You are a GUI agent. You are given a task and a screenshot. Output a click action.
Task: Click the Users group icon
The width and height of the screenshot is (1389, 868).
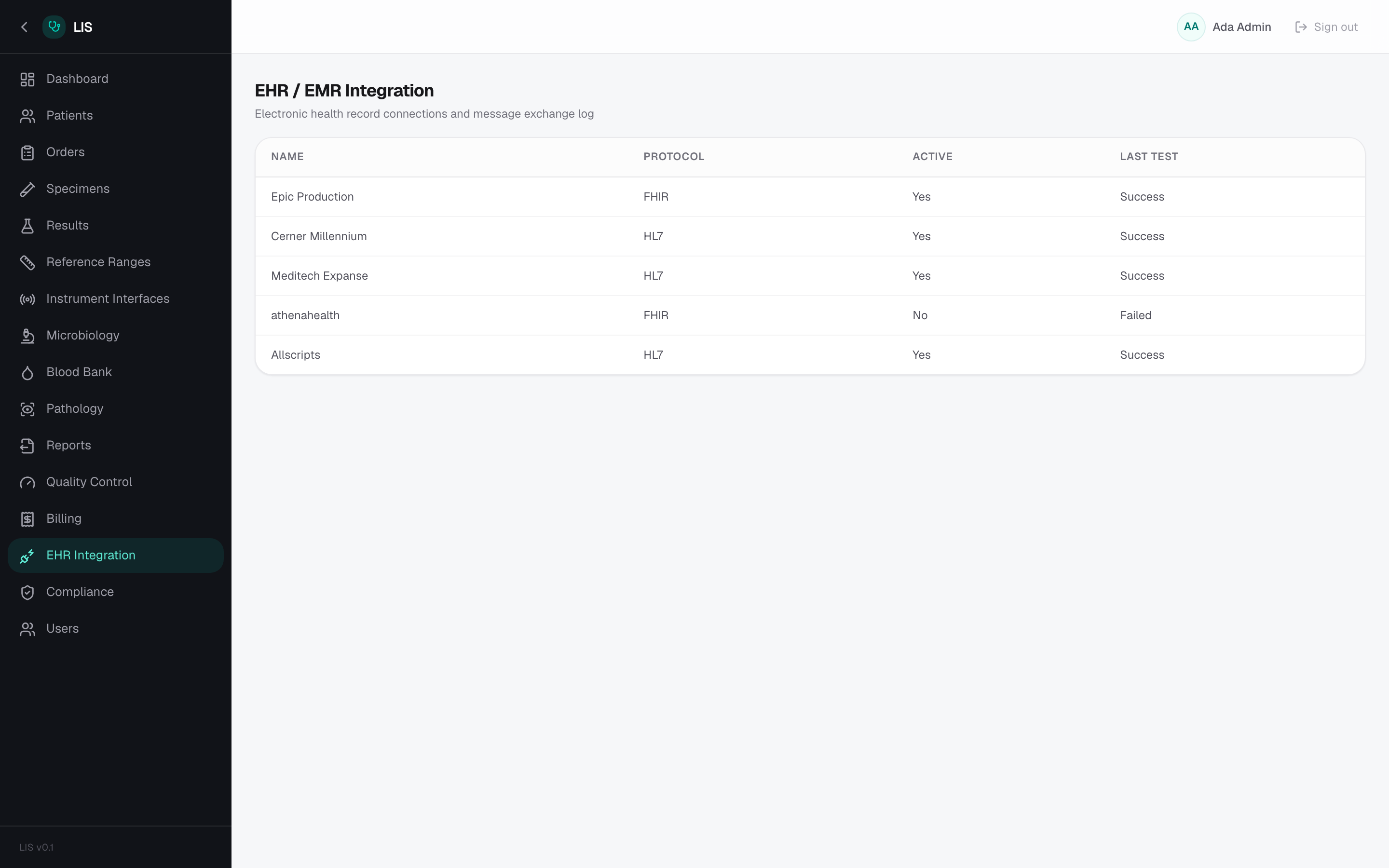27,629
